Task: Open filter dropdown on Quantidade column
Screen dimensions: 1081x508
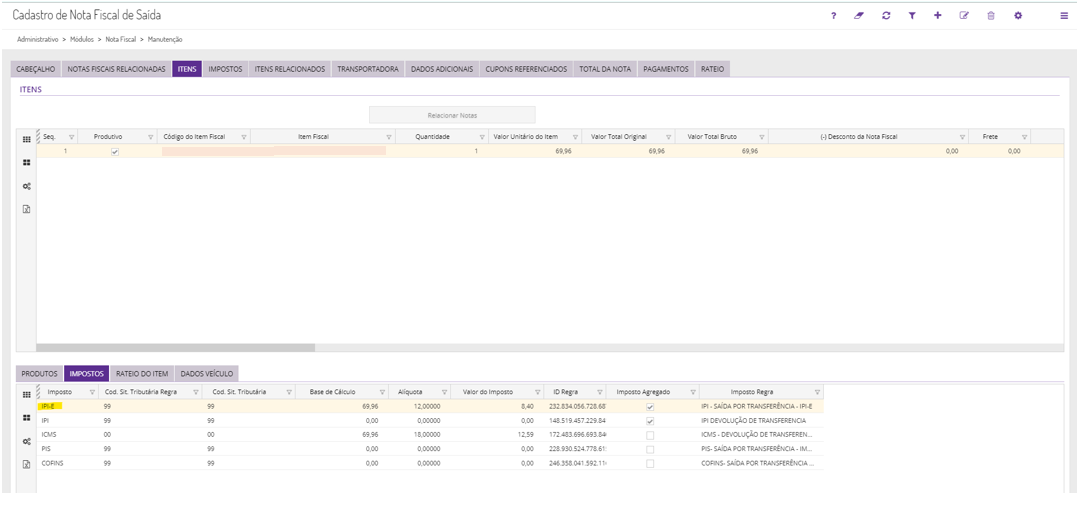Action: pyautogui.click(x=481, y=137)
